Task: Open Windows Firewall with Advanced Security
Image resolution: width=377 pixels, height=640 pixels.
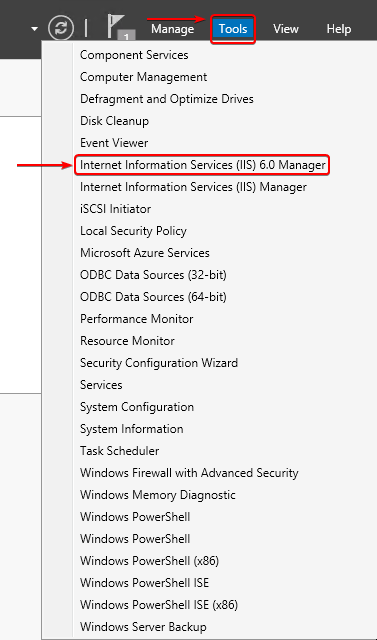Action: [189, 473]
